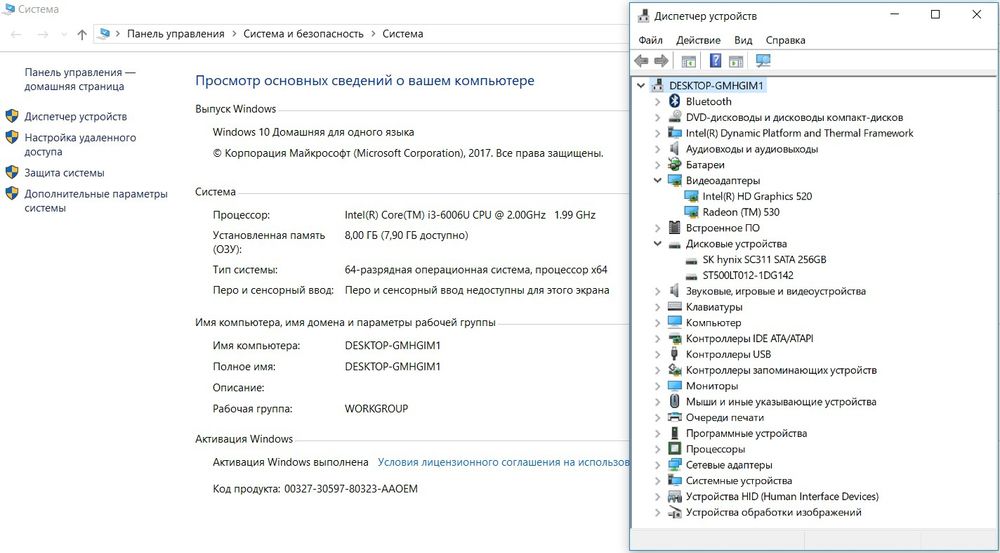The height and width of the screenshot is (553, 1000).
Task: Click Система и безопасность breadcrumb
Action: pos(304,34)
